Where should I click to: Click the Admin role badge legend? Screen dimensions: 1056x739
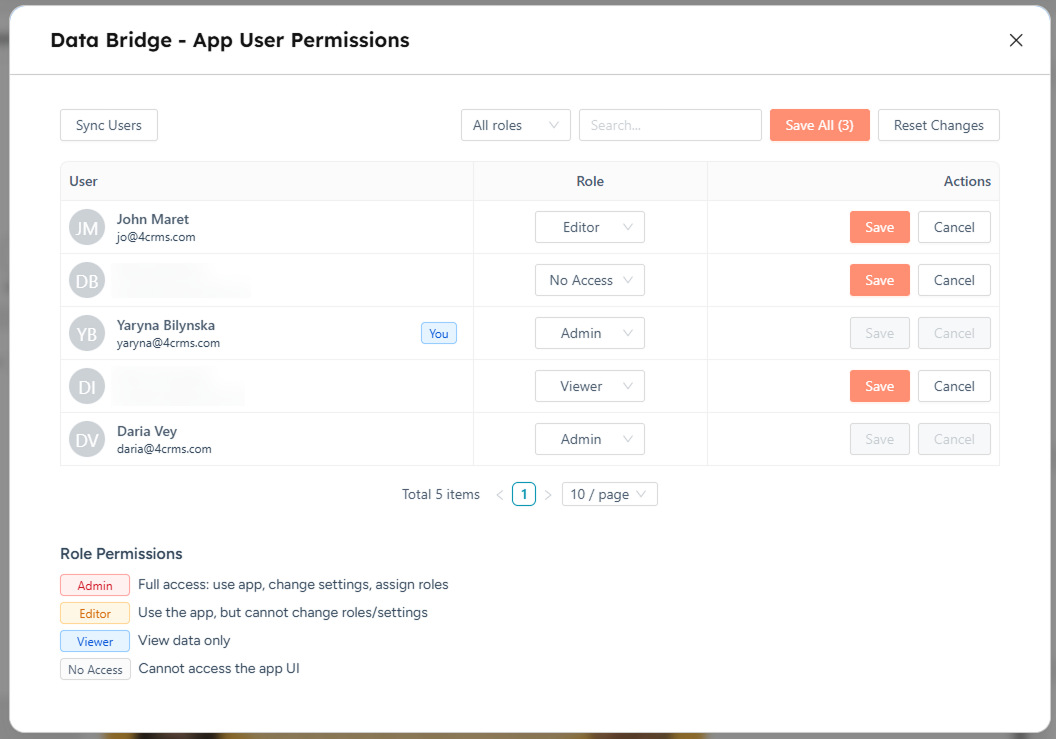(x=94, y=585)
